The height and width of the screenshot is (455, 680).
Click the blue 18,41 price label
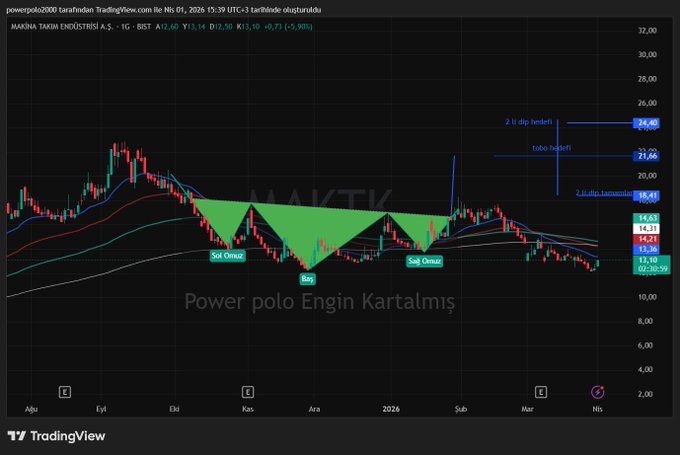(647, 196)
